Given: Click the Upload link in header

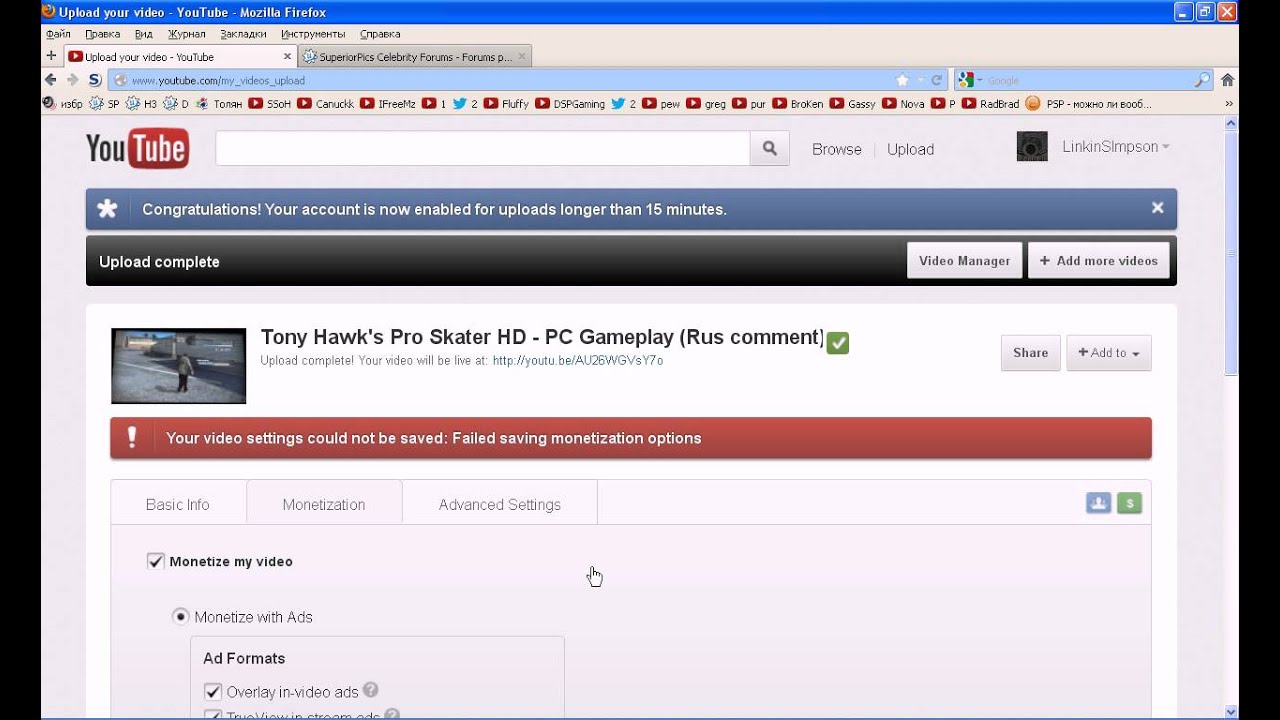Looking at the screenshot, I should click(911, 149).
